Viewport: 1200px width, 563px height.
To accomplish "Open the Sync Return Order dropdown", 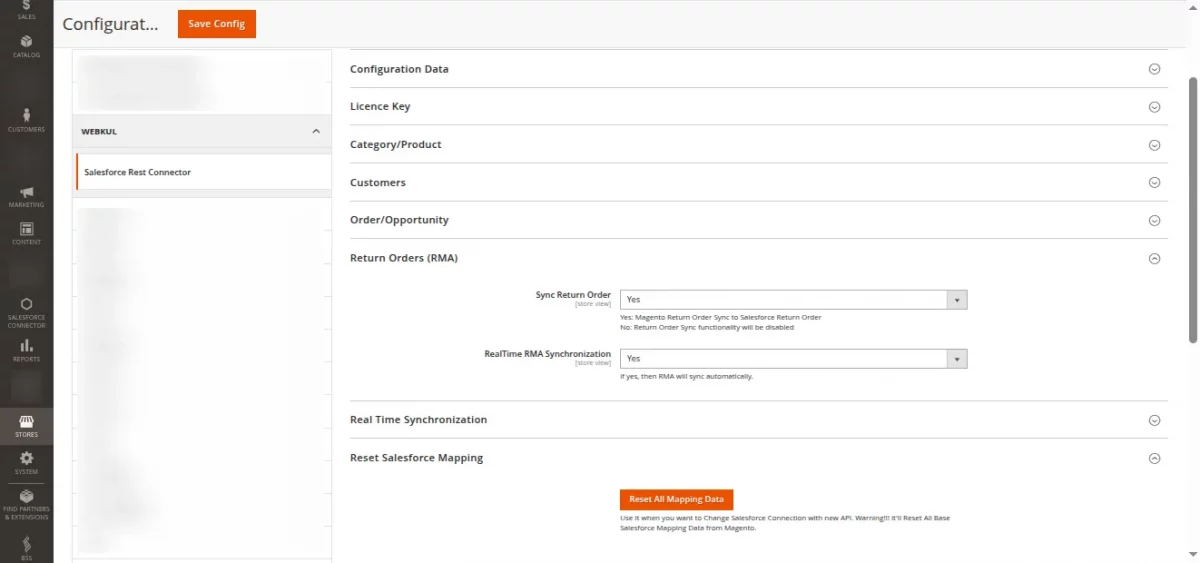I will (793, 299).
